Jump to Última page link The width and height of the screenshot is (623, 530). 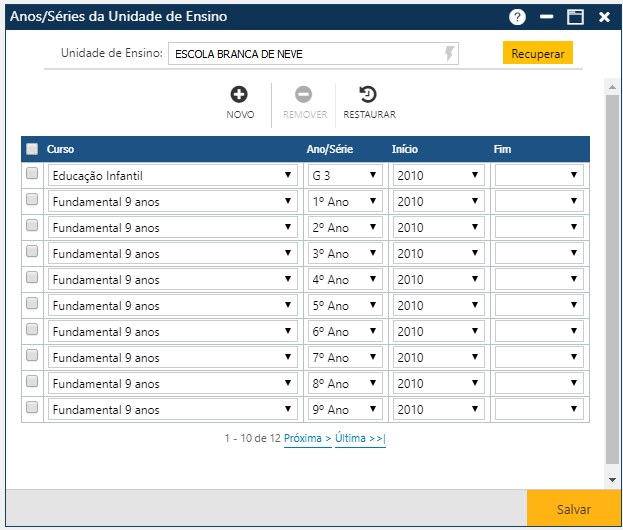[x=360, y=438]
